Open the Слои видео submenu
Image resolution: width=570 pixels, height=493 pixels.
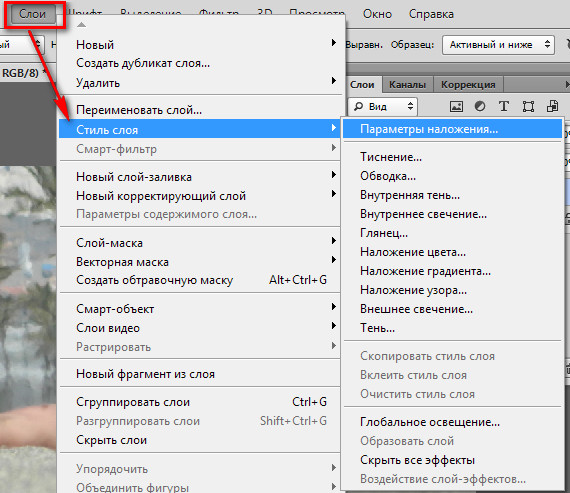[x=200, y=328]
